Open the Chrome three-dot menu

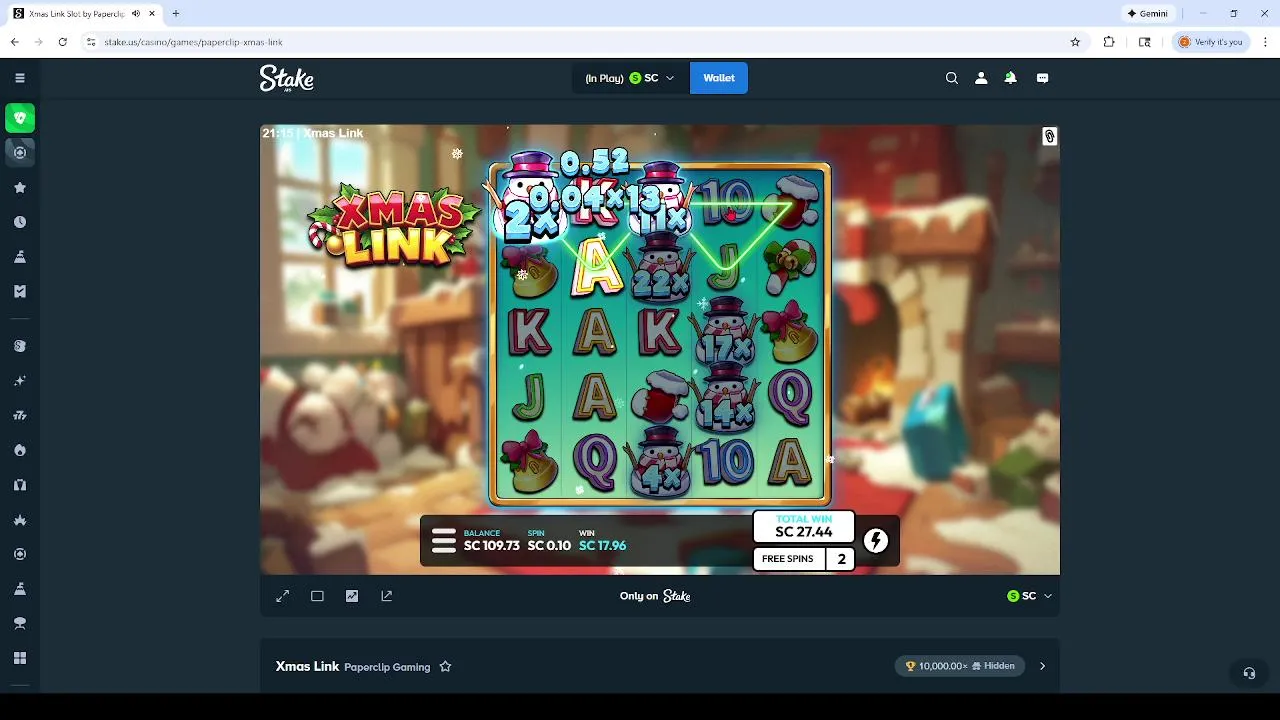click(x=1266, y=42)
